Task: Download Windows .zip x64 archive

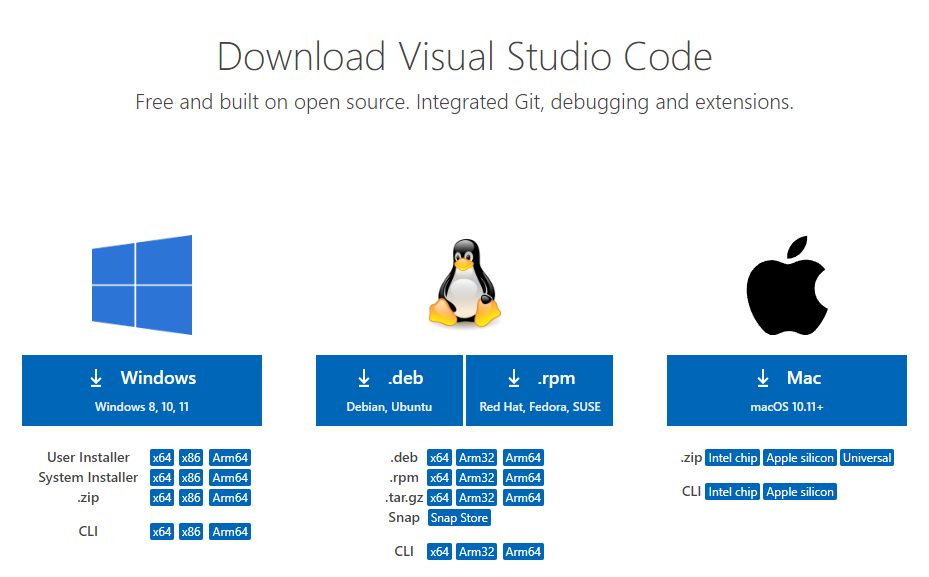Action: (x=162, y=498)
